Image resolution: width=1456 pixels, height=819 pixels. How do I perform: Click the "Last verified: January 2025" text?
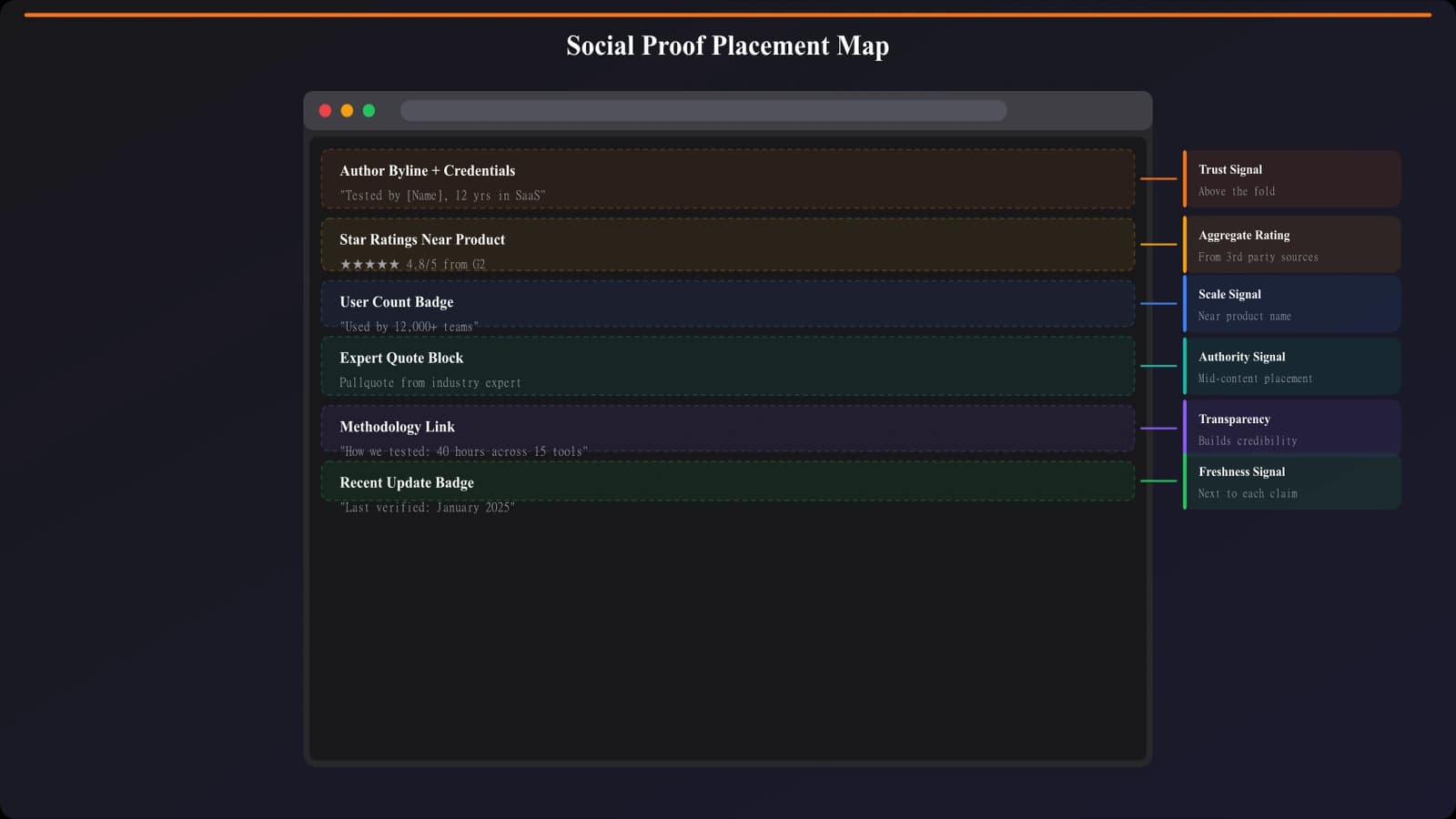pyautogui.click(x=427, y=508)
